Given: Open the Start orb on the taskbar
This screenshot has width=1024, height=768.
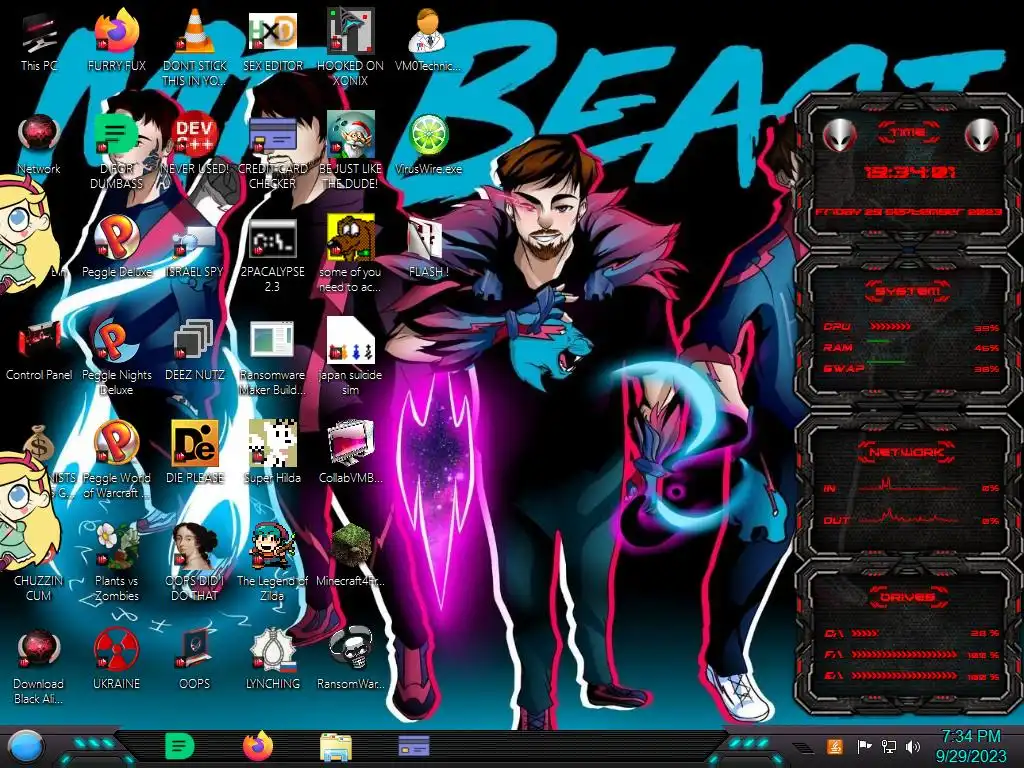Looking at the screenshot, I should click(x=27, y=747).
